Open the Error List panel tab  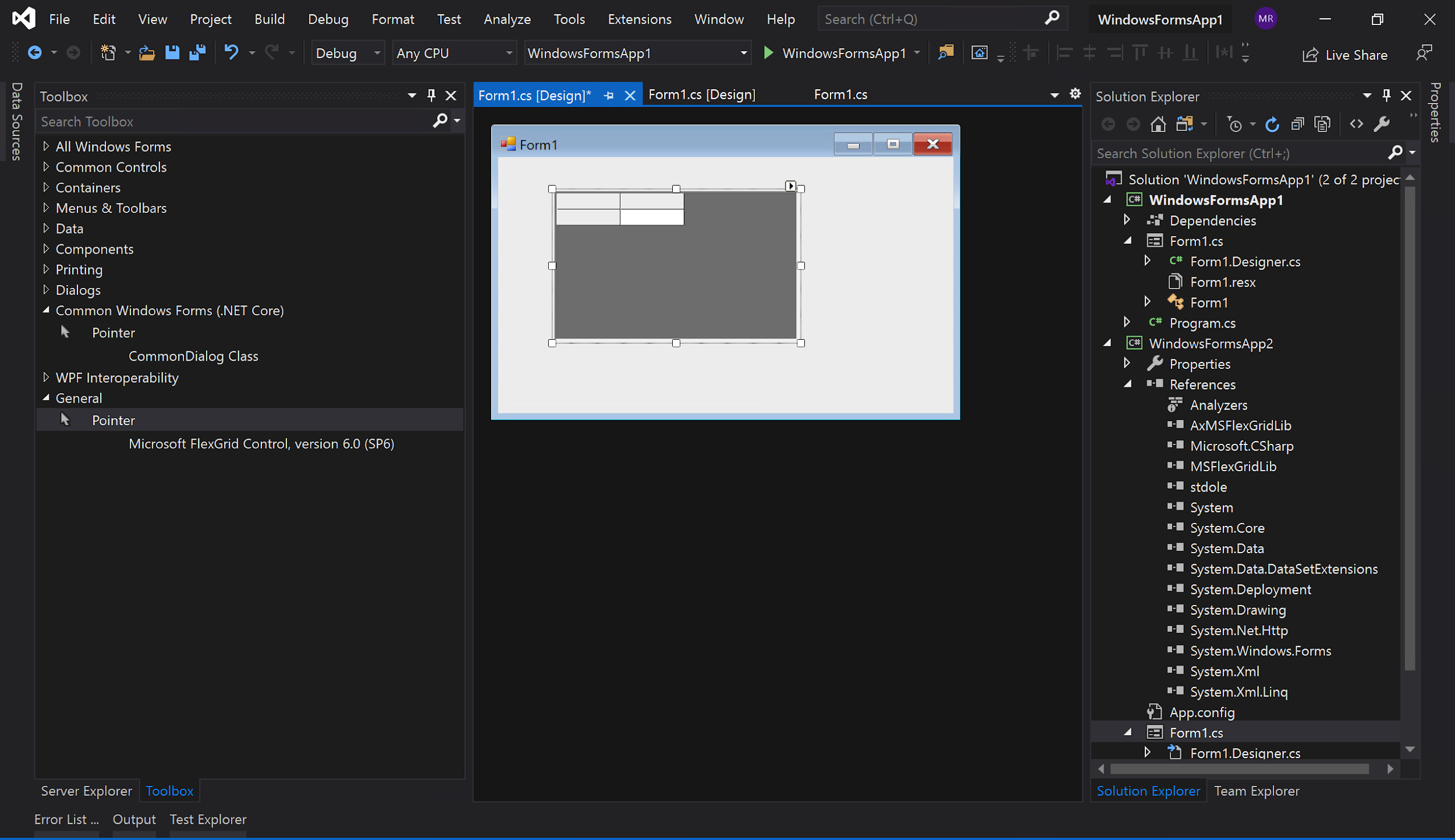(x=66, y=820)
